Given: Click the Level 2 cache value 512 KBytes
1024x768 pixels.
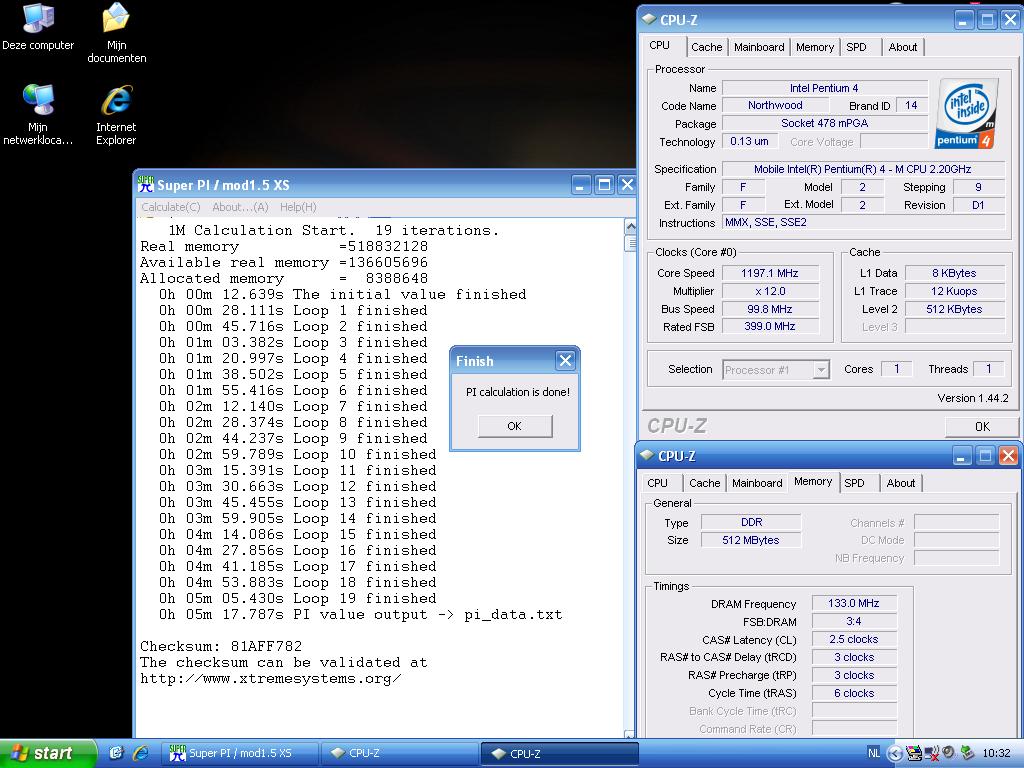Looking at the screenshot, I should click(x=954, y=309).
